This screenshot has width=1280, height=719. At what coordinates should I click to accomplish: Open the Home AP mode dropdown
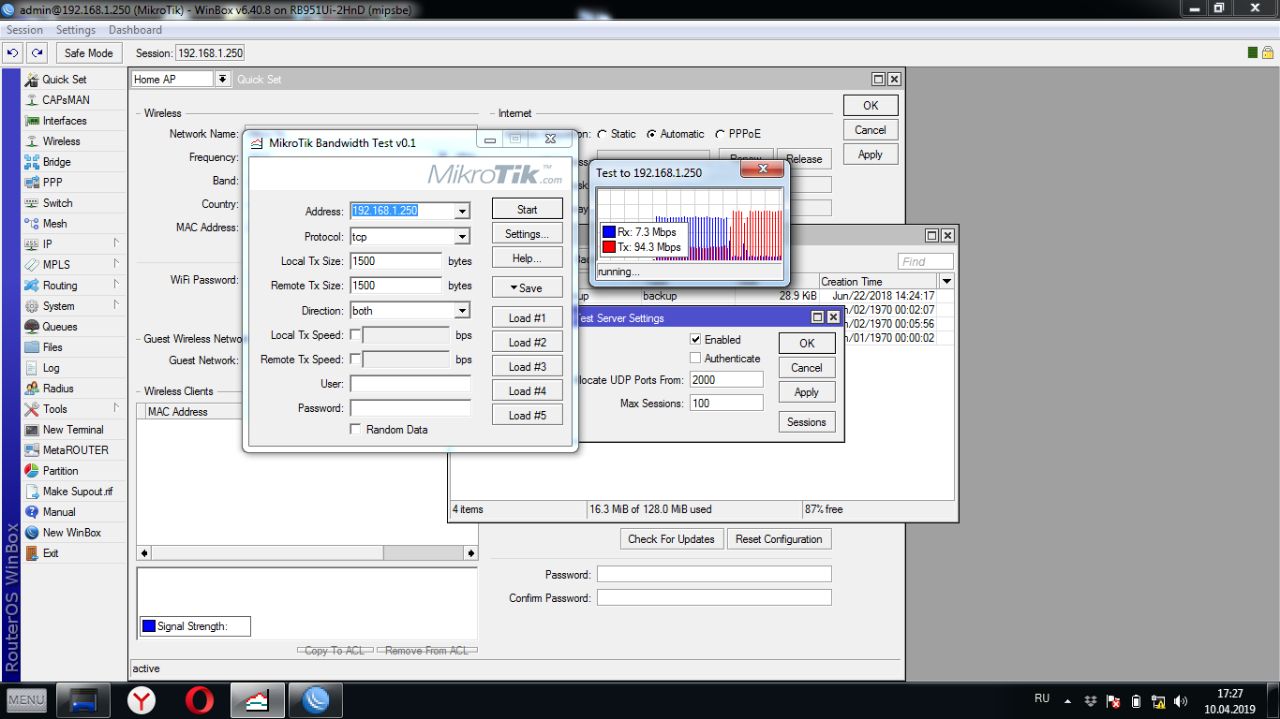pyautogui.click(x=222, y=79)
